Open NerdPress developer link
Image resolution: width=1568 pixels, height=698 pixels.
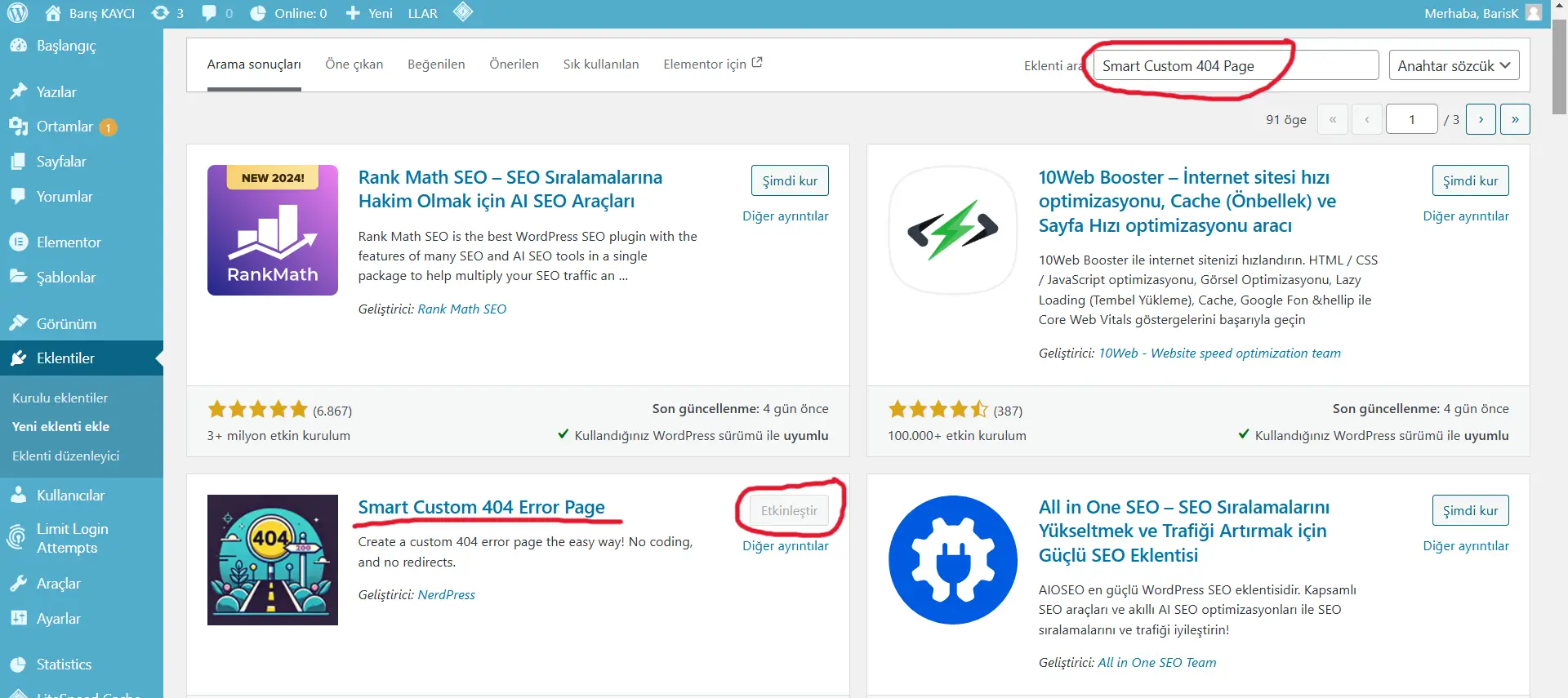tap(446, 595)
